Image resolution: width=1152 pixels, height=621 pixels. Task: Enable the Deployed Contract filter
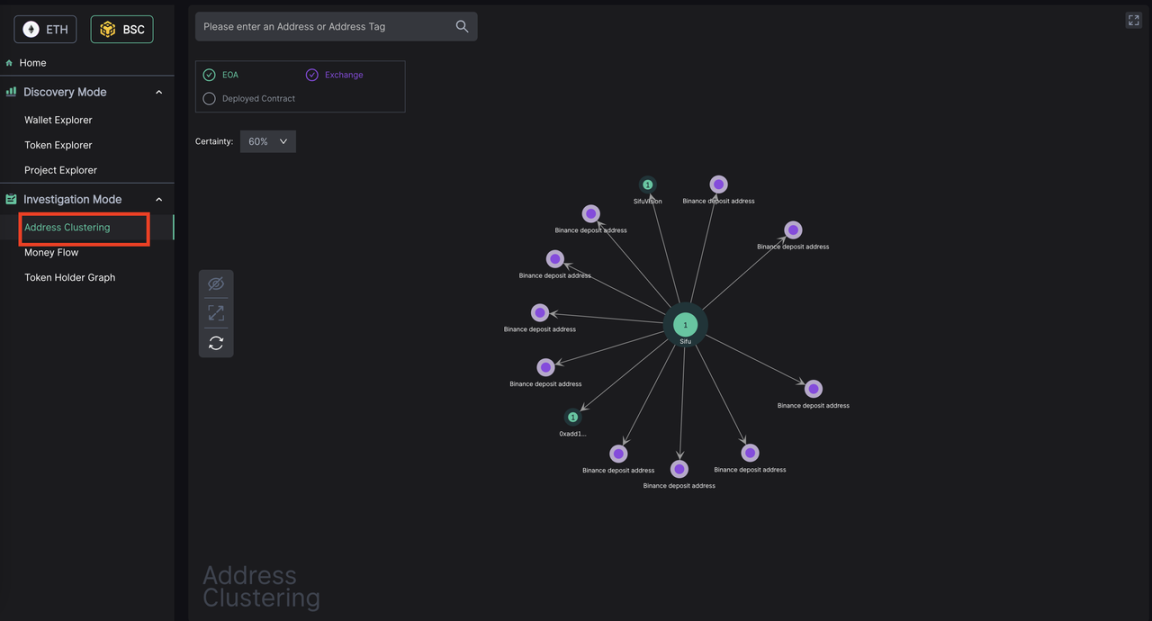coord(209,99)
